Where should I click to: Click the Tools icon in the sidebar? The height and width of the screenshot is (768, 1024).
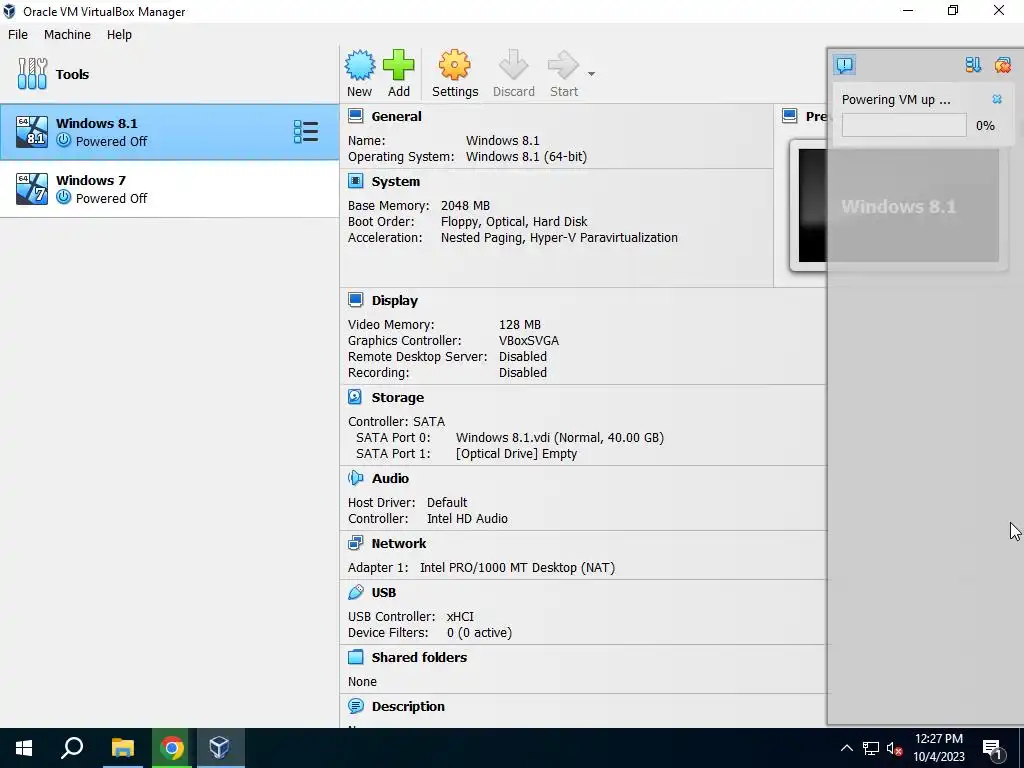[x=32, y=74]
